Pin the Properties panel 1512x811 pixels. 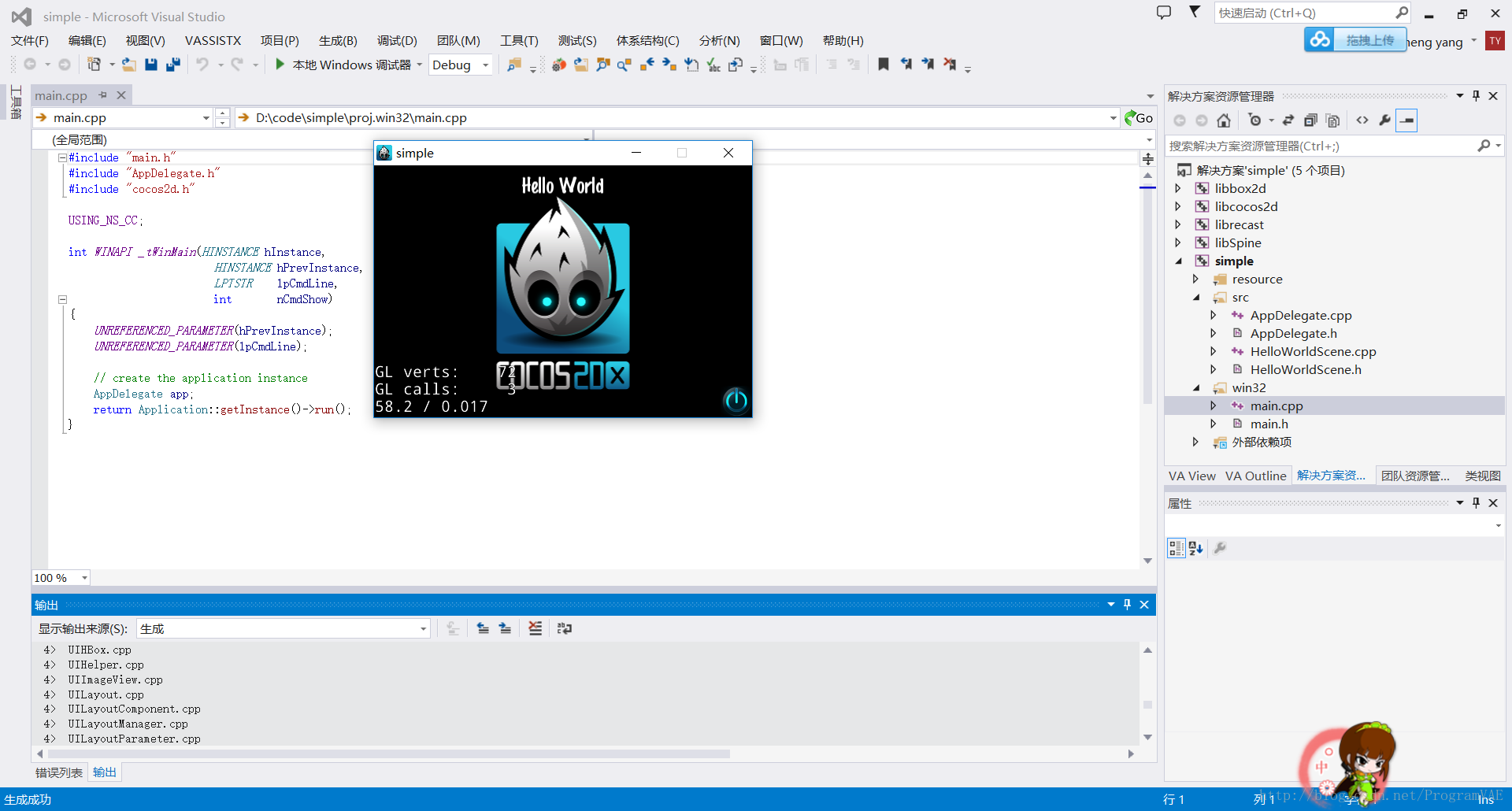[1477, 503]
